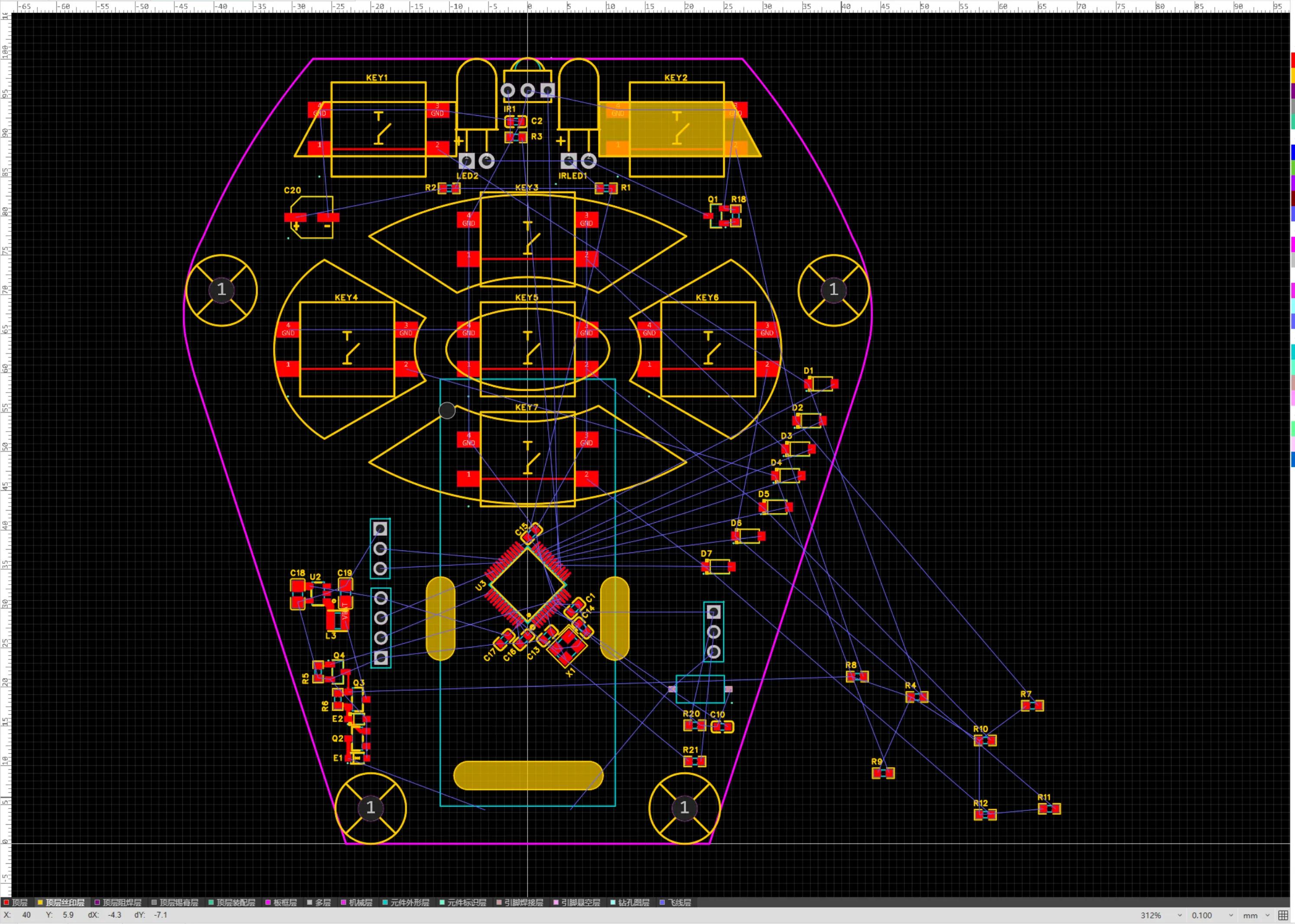1295x924 pixels.
Task: Click the grid settings icon in status bar
Action: click(x=1283, y=915)
